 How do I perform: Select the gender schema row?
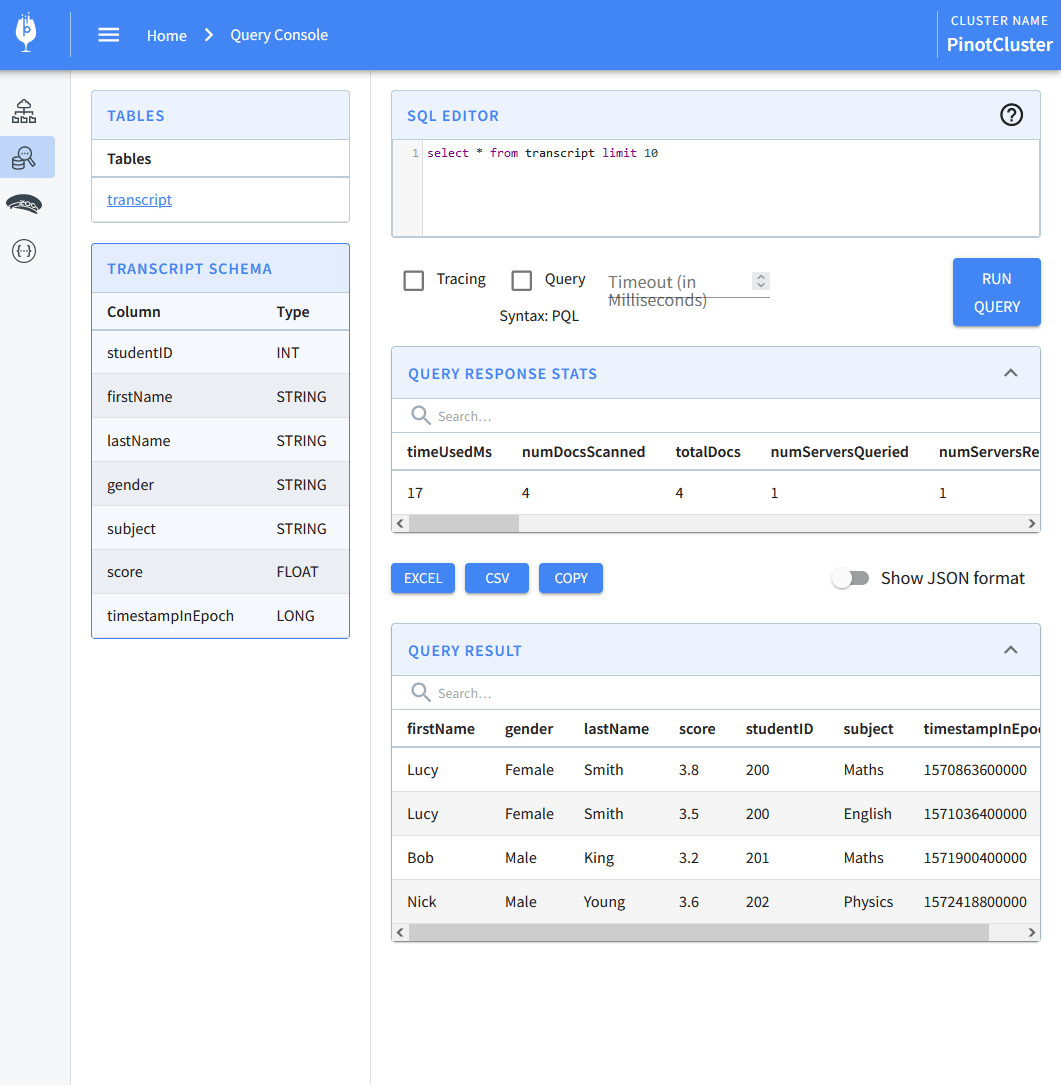[x=221, y=484]
